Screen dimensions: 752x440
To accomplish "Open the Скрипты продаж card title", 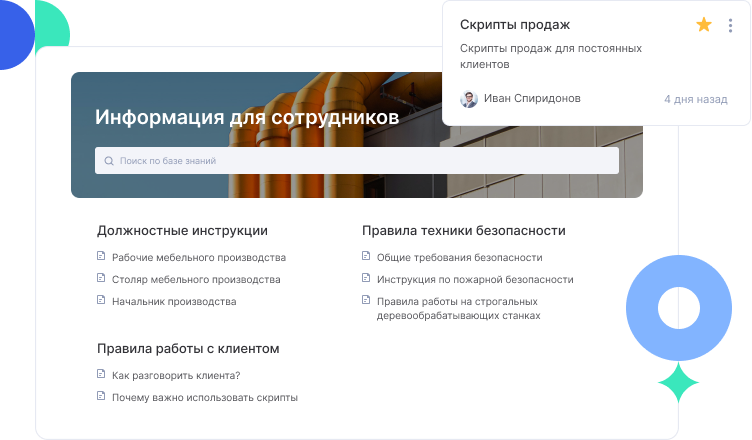I will [x=515, y=25].
